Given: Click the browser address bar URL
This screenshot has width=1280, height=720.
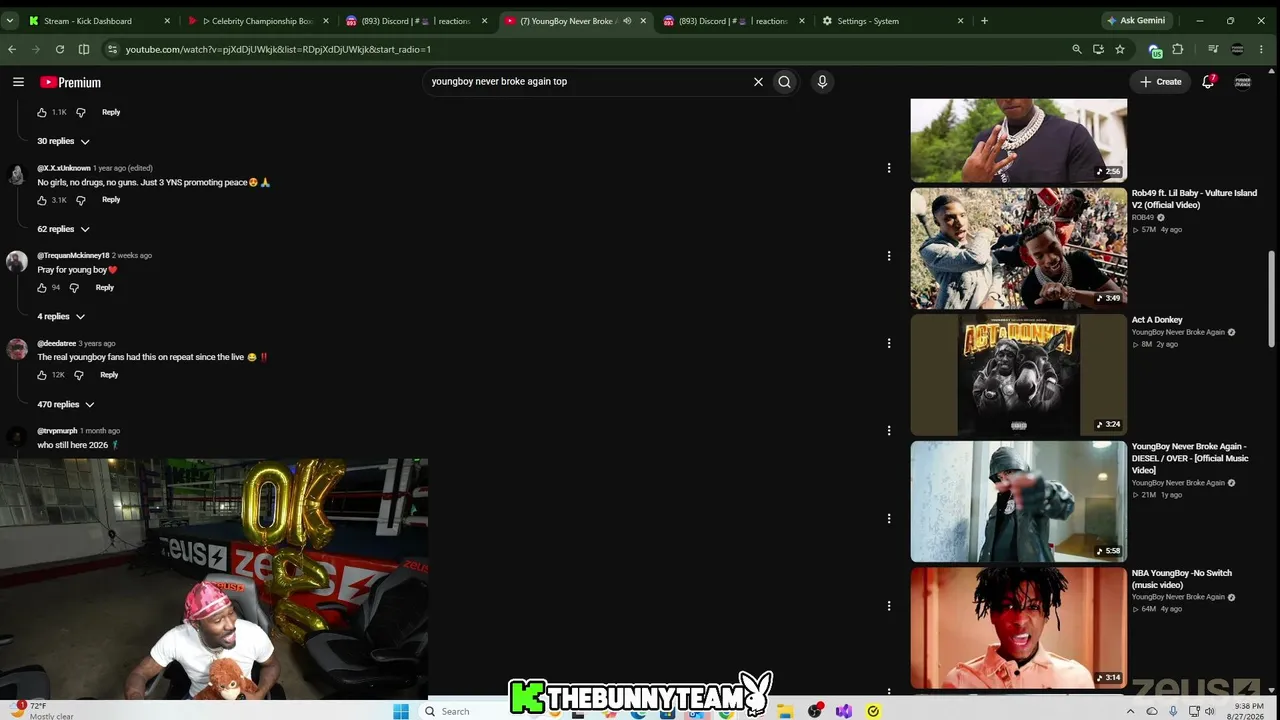Looking at the screenshot, I should (x=278, y=49).
